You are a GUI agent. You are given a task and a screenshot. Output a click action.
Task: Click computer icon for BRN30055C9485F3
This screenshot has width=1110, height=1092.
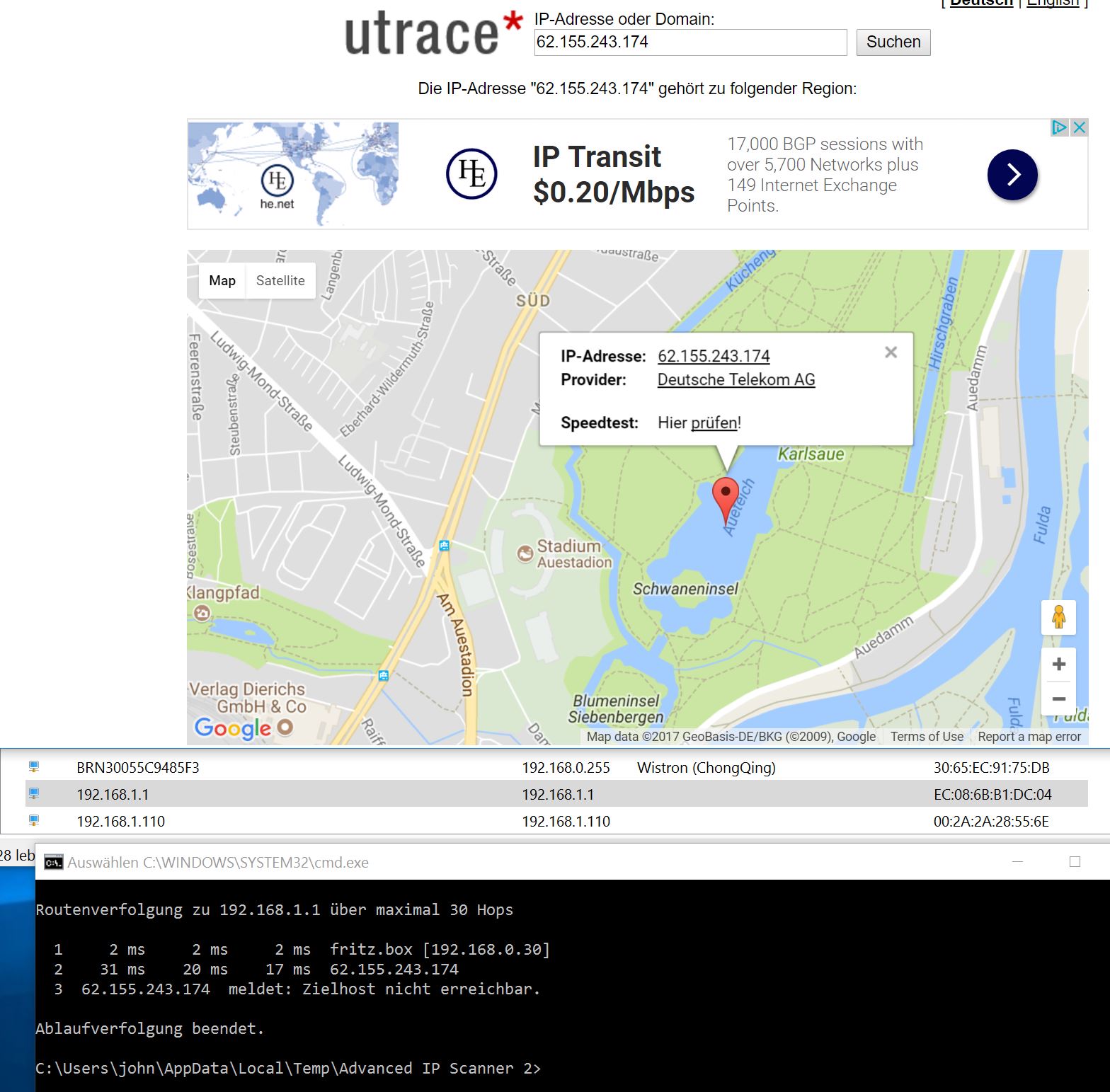[x=33, y=766]
